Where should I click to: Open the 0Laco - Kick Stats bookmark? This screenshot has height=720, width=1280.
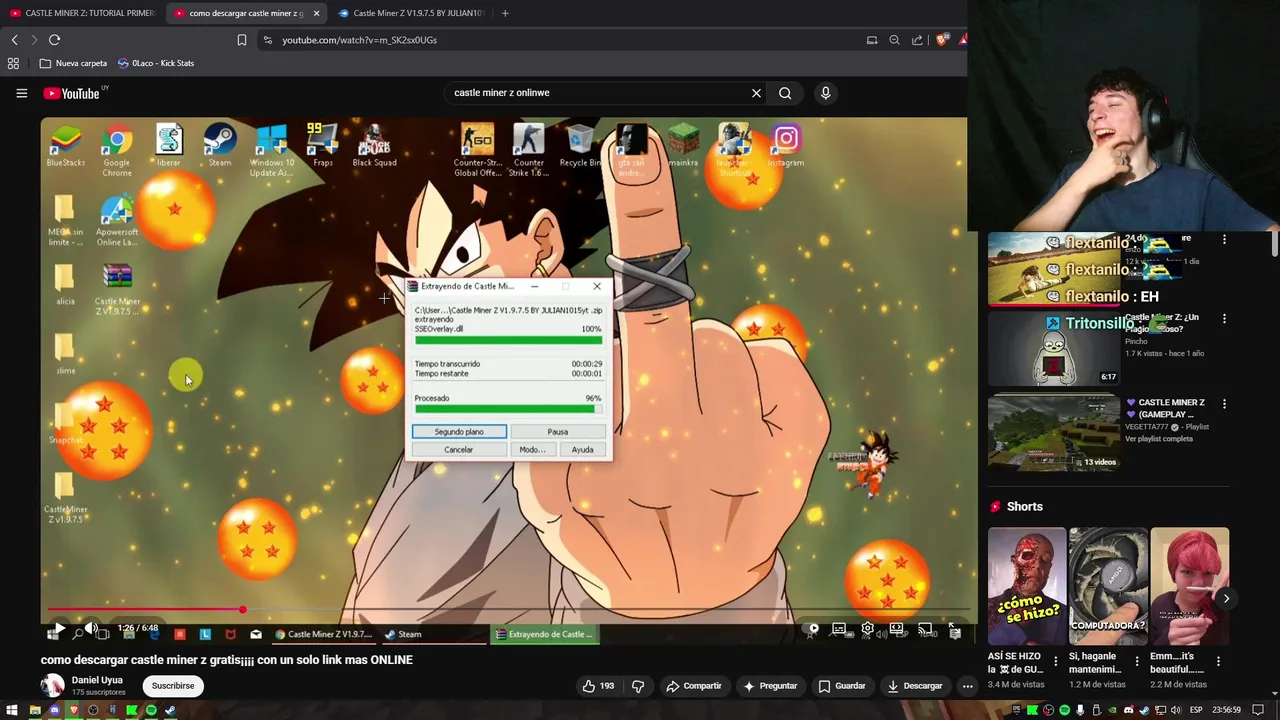coord(155,63)
